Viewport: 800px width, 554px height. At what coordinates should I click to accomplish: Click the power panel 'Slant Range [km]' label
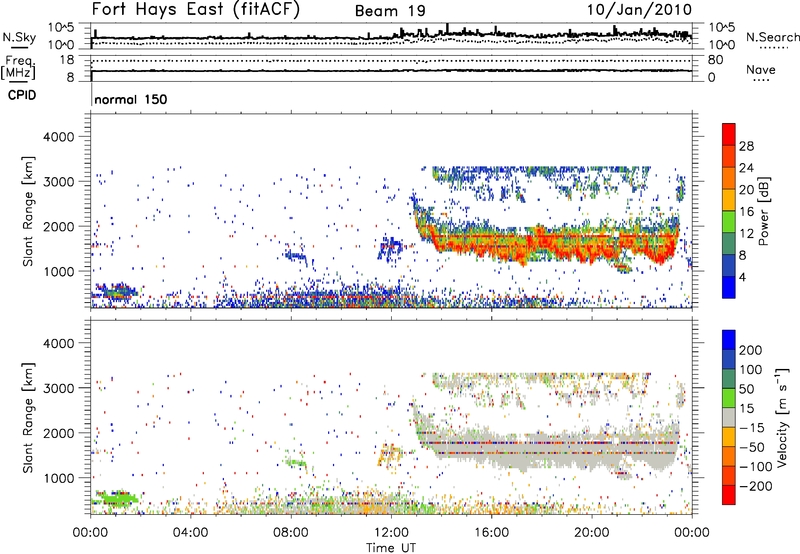point(28,211)
